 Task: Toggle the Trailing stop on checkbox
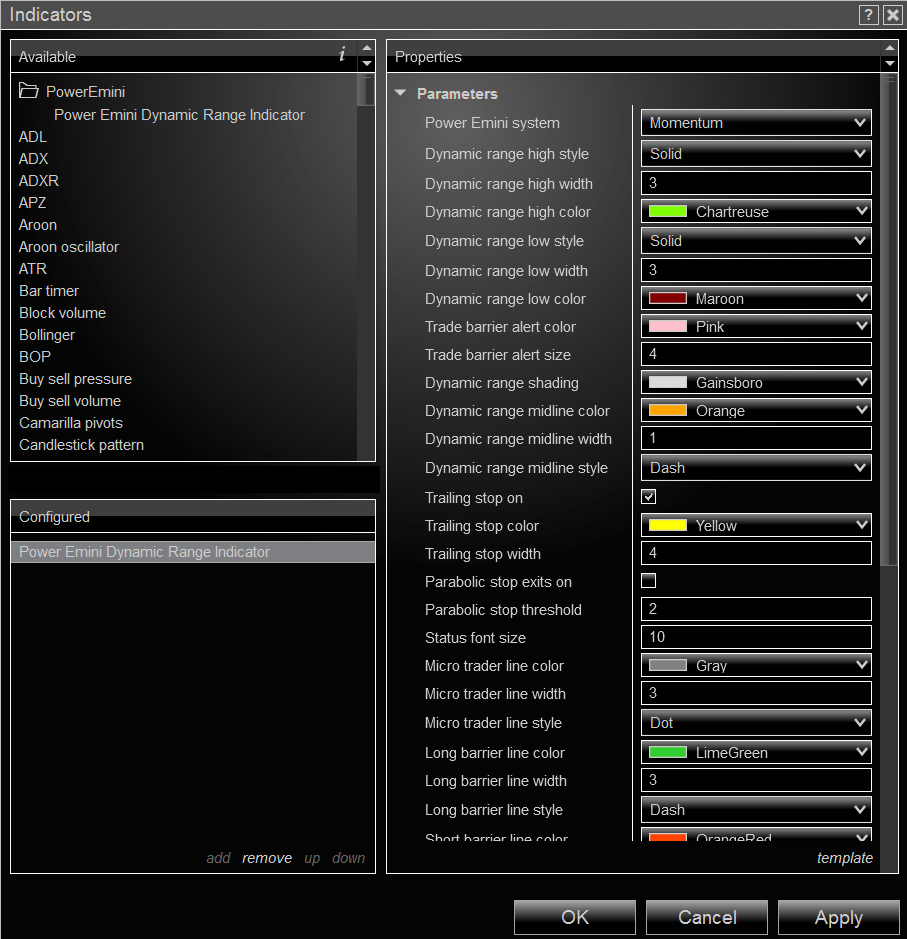coord(648,496)
